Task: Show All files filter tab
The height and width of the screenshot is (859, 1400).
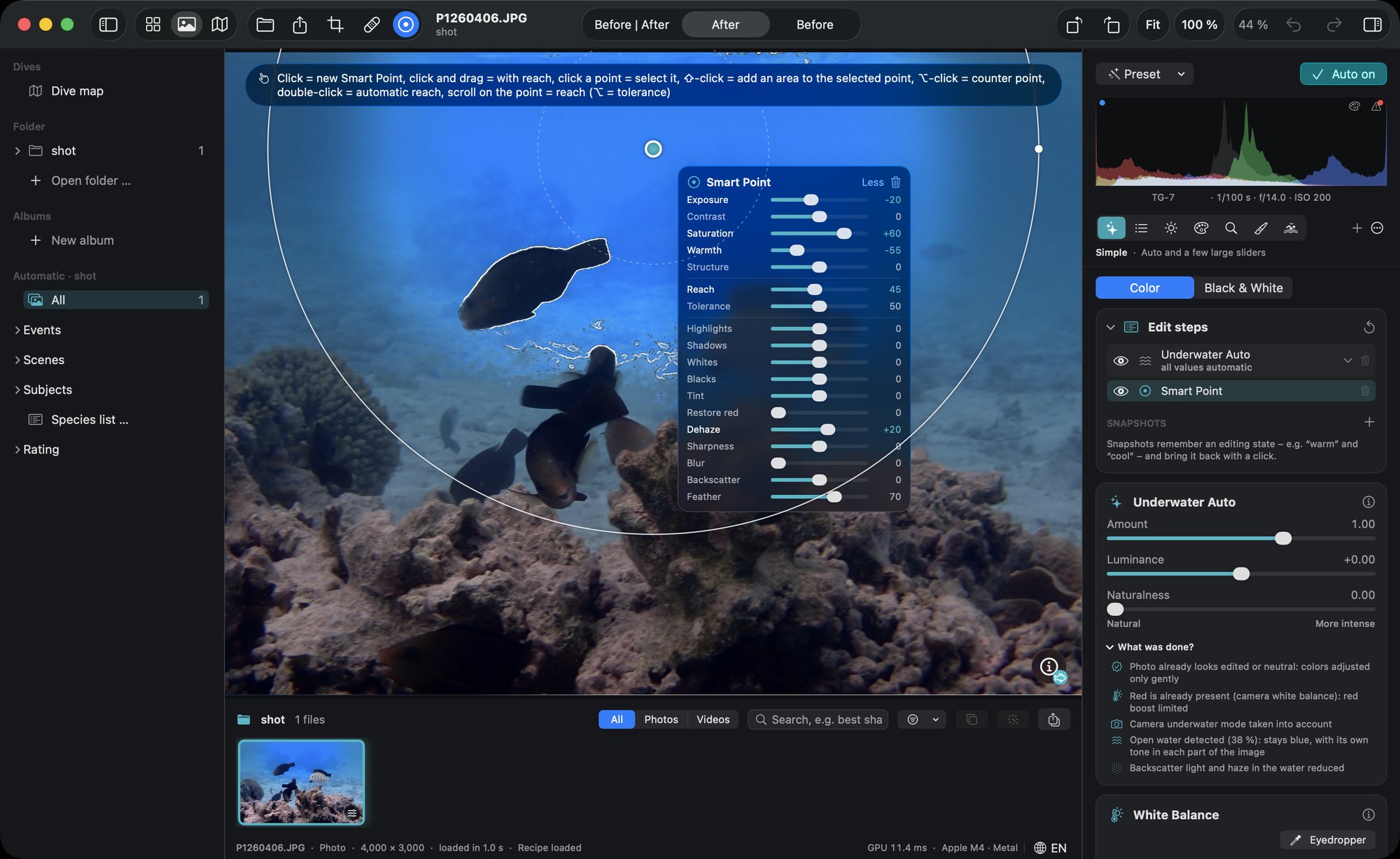Action: coord(617,720)
